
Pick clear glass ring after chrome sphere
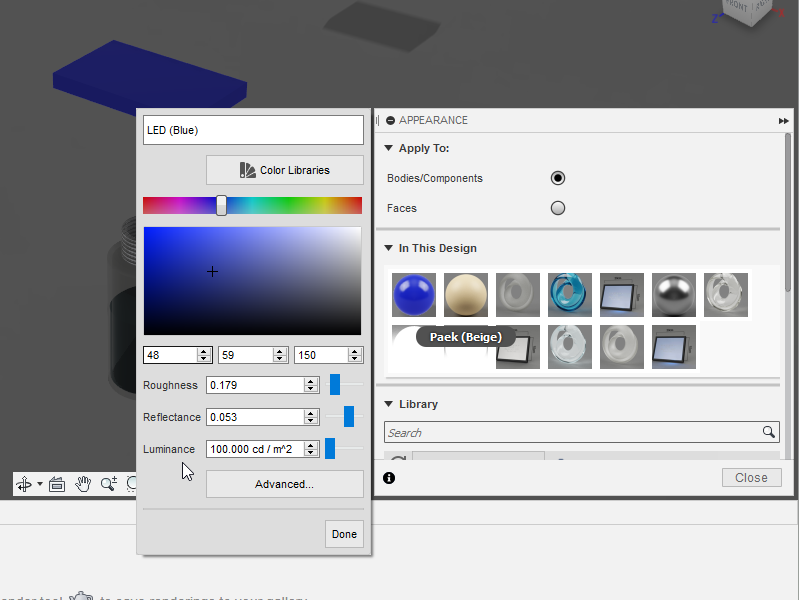click(x=726, y=295)
